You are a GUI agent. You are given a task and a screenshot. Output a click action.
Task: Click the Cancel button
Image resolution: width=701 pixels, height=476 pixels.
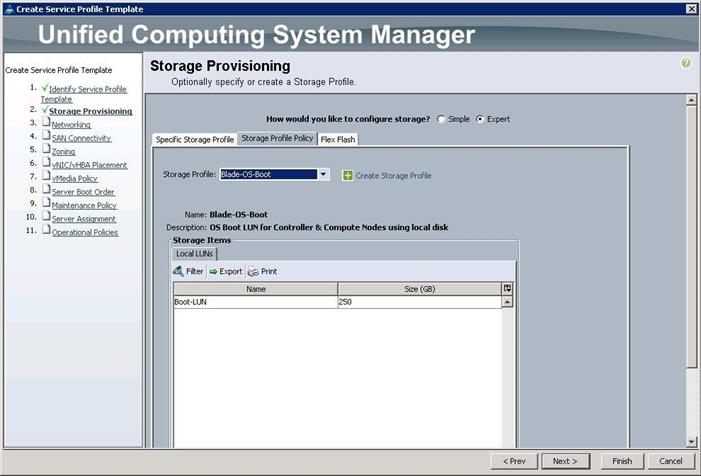671,461
